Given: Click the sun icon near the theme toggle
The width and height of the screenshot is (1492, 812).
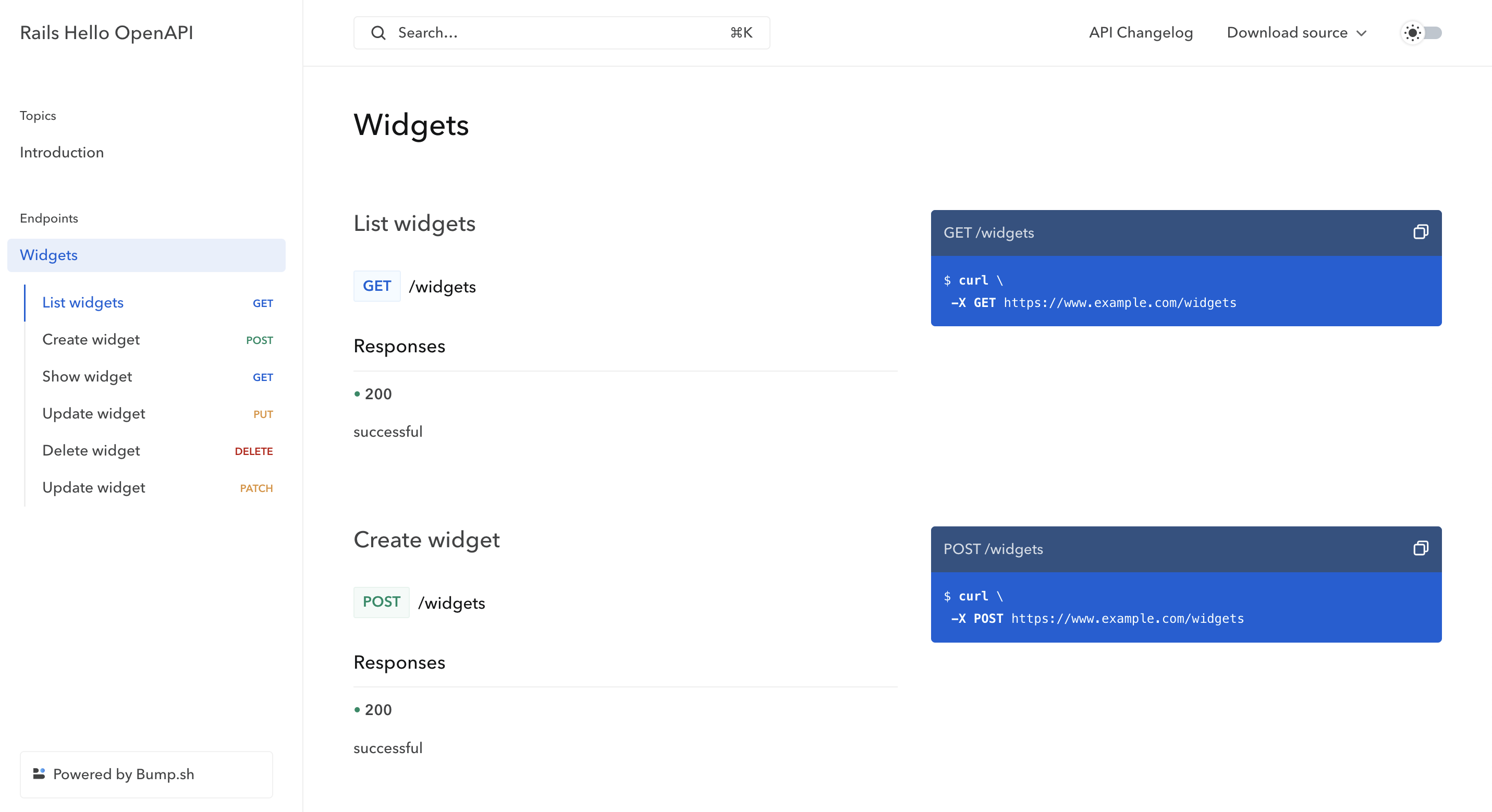Looking at the screenshot, I should tap(1412, 33).
